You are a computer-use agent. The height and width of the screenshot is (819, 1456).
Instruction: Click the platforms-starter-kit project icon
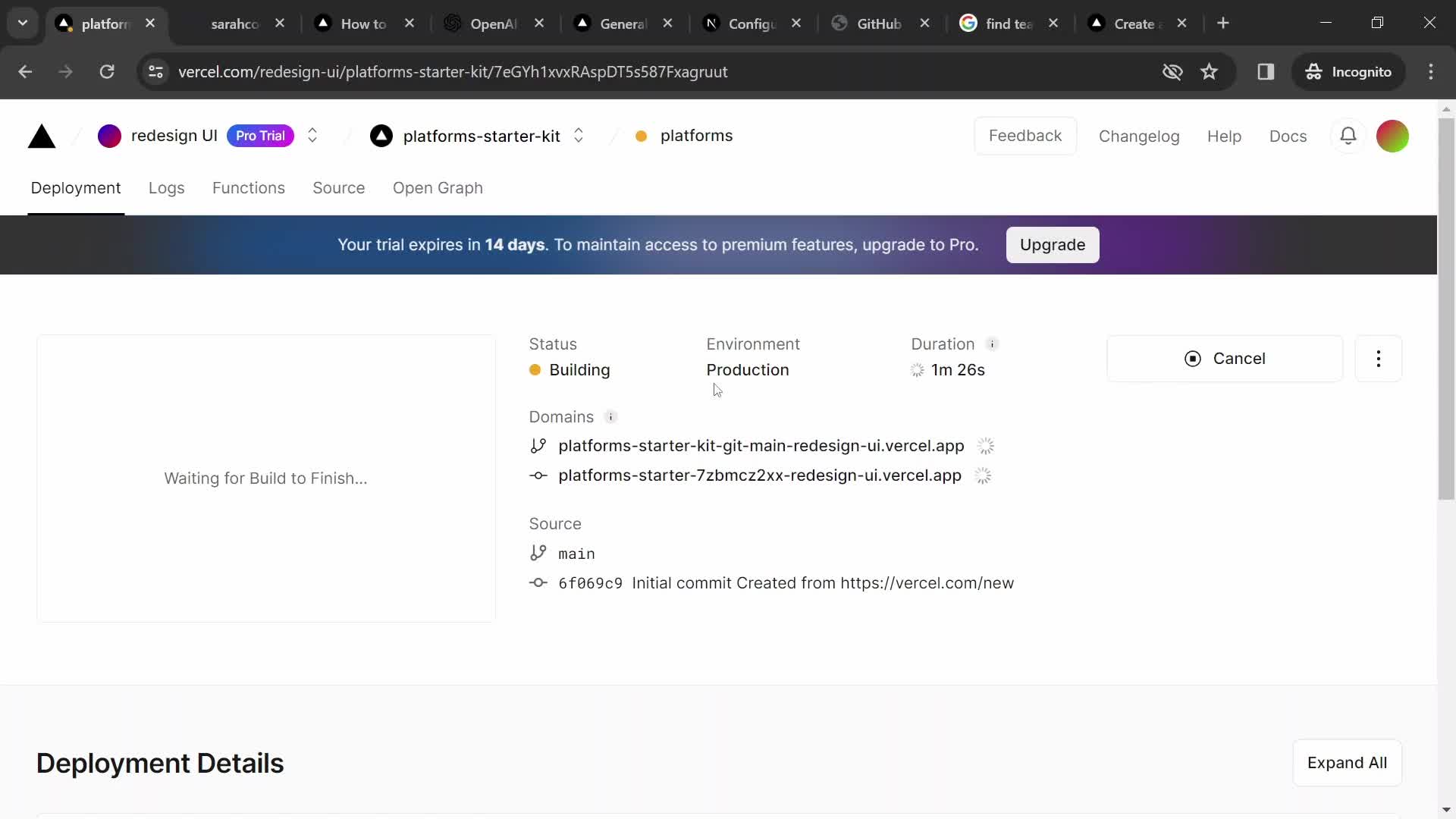(x=381, y=136)
